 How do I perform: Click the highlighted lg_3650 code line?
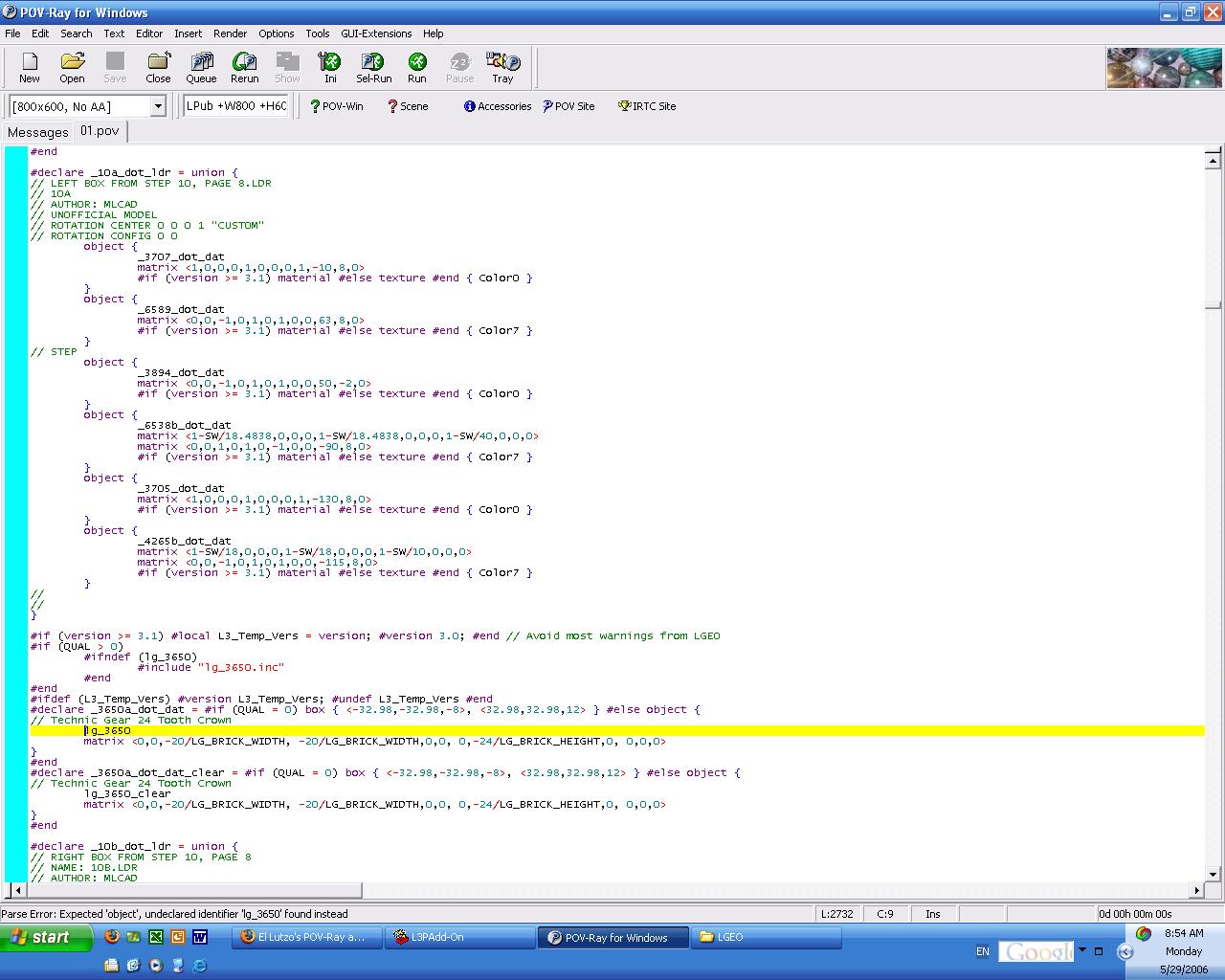[616, 730]
